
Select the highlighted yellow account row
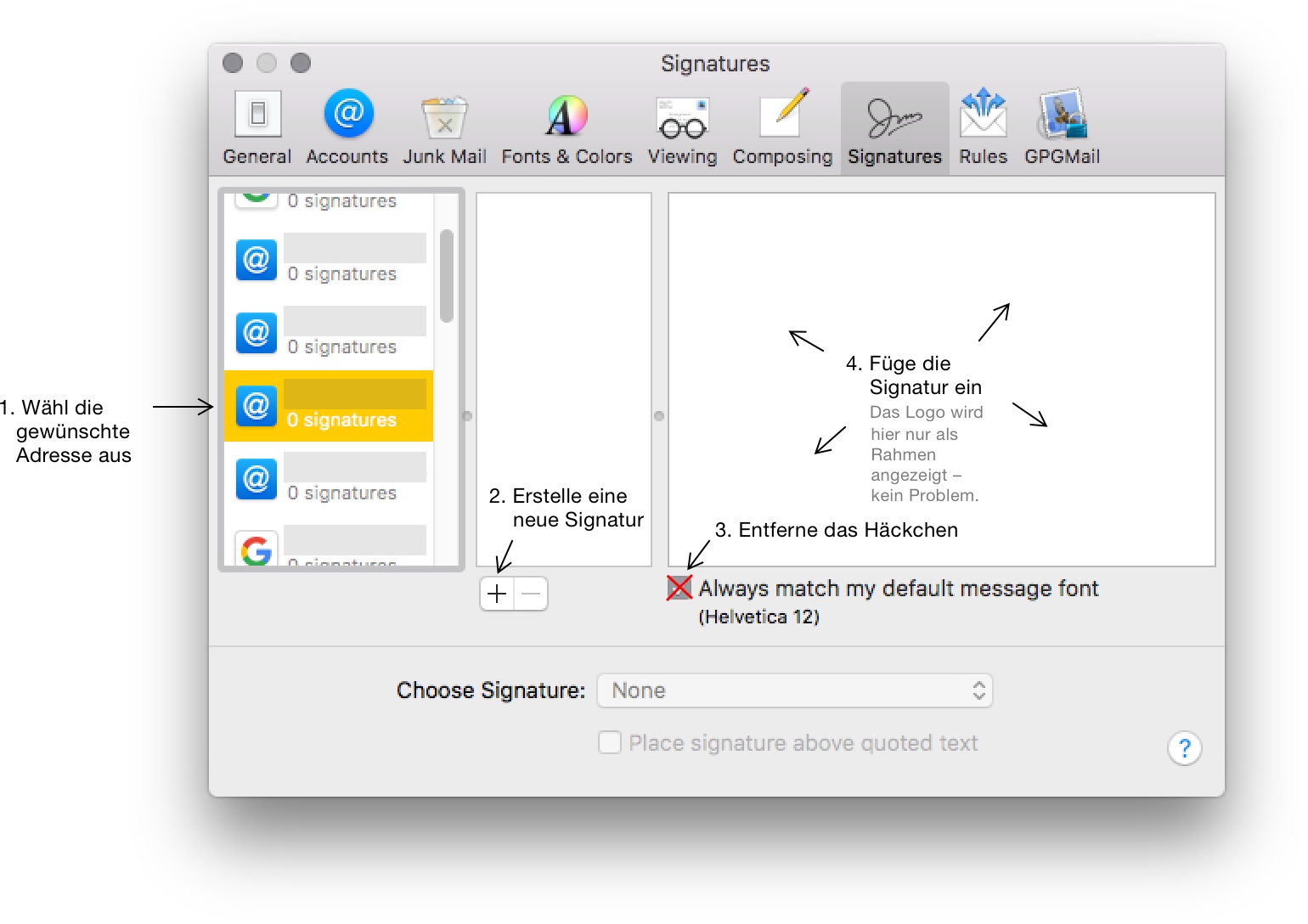coord(329,406)
